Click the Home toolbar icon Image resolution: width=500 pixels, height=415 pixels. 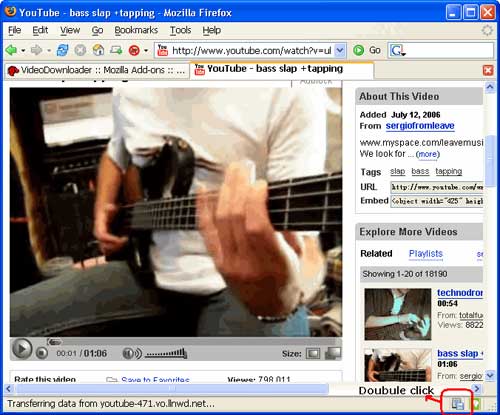[98, 50]
